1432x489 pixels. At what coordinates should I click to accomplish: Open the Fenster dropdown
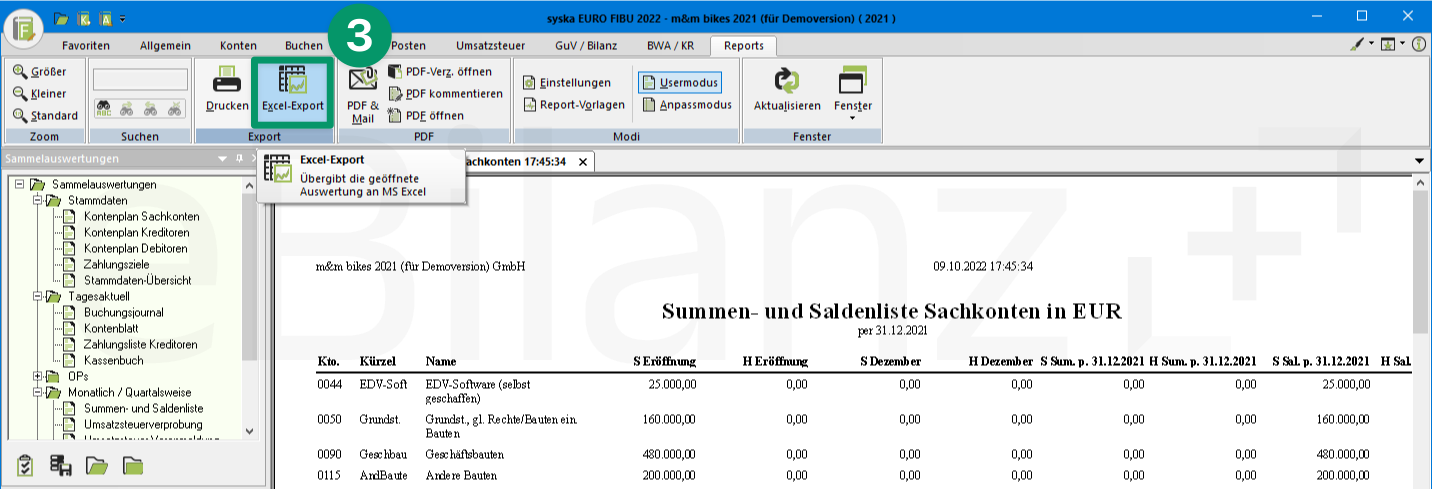click(x=852, y=95)
